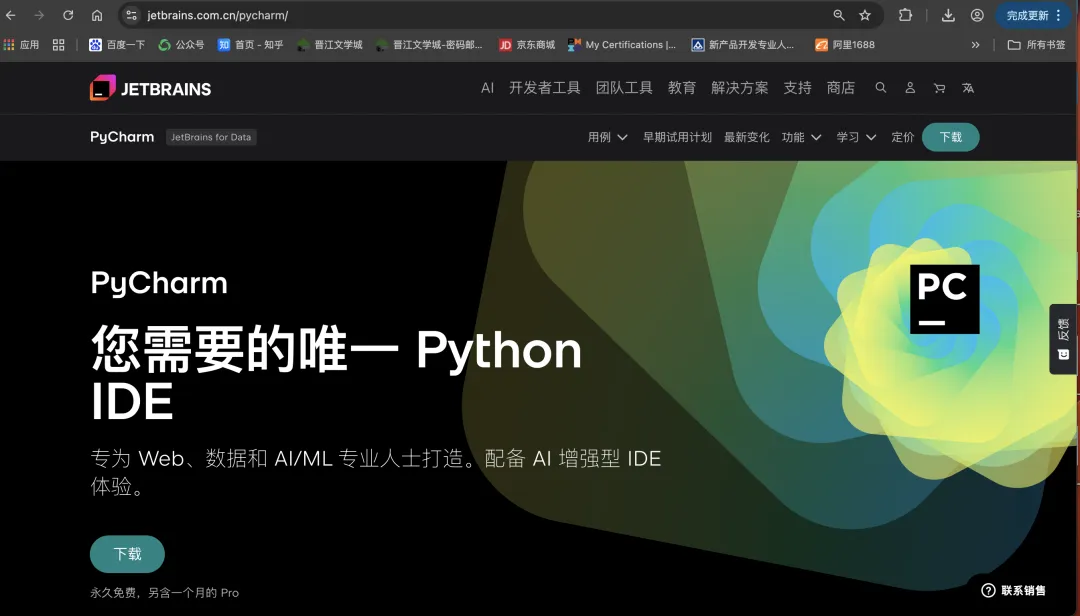Click the 完成更新 button

click(x=1034, y=15)
